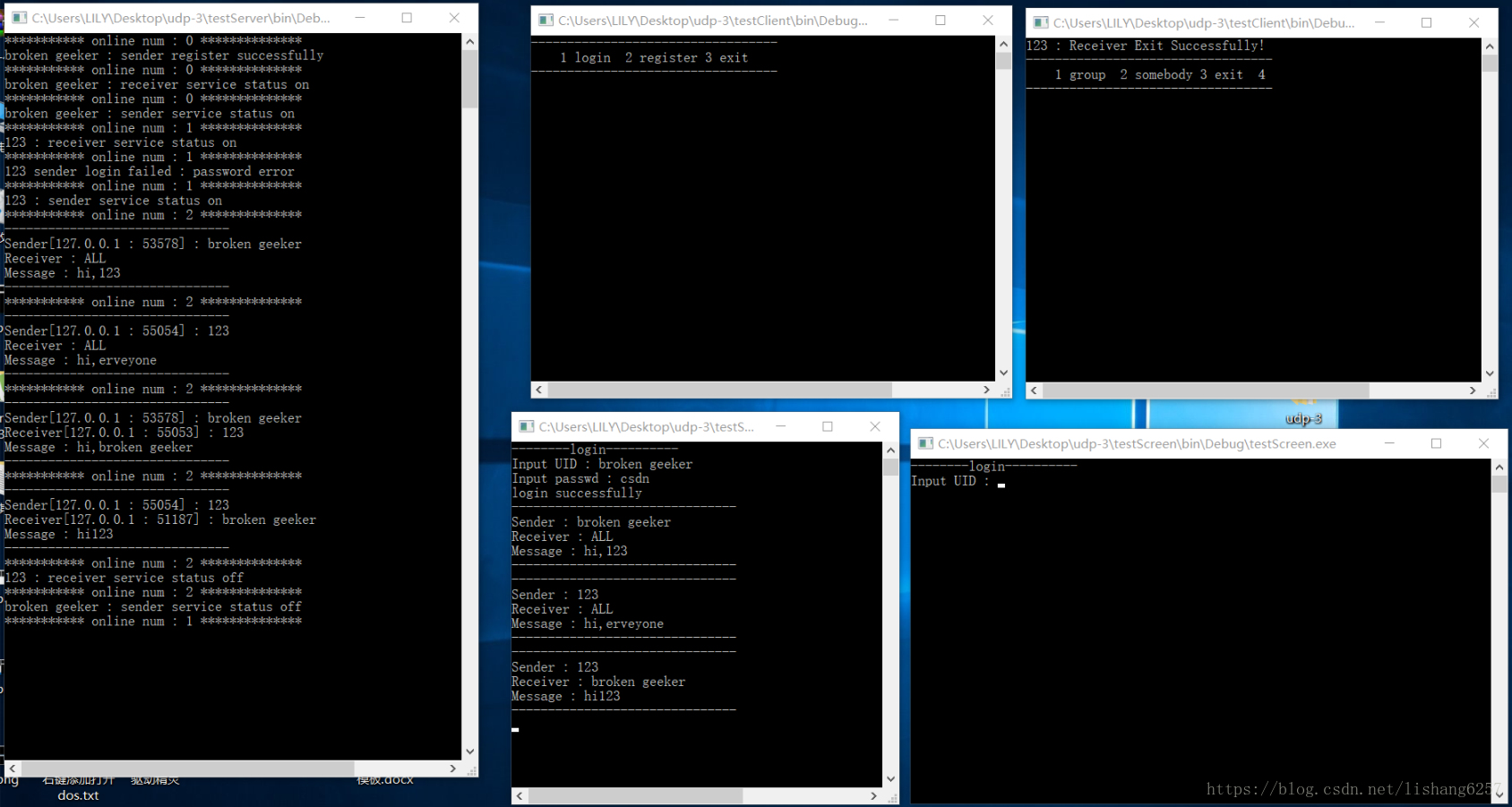Click scroll-right arrow in testServer window

click(x=453, y=768)
